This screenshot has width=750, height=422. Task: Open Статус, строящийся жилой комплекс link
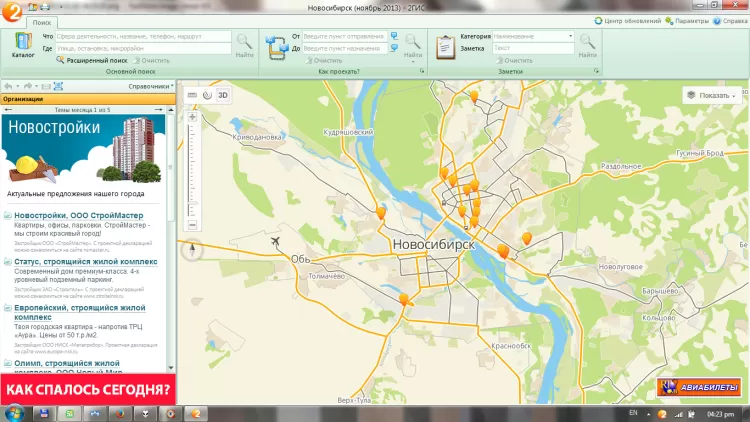coord(86,261)
